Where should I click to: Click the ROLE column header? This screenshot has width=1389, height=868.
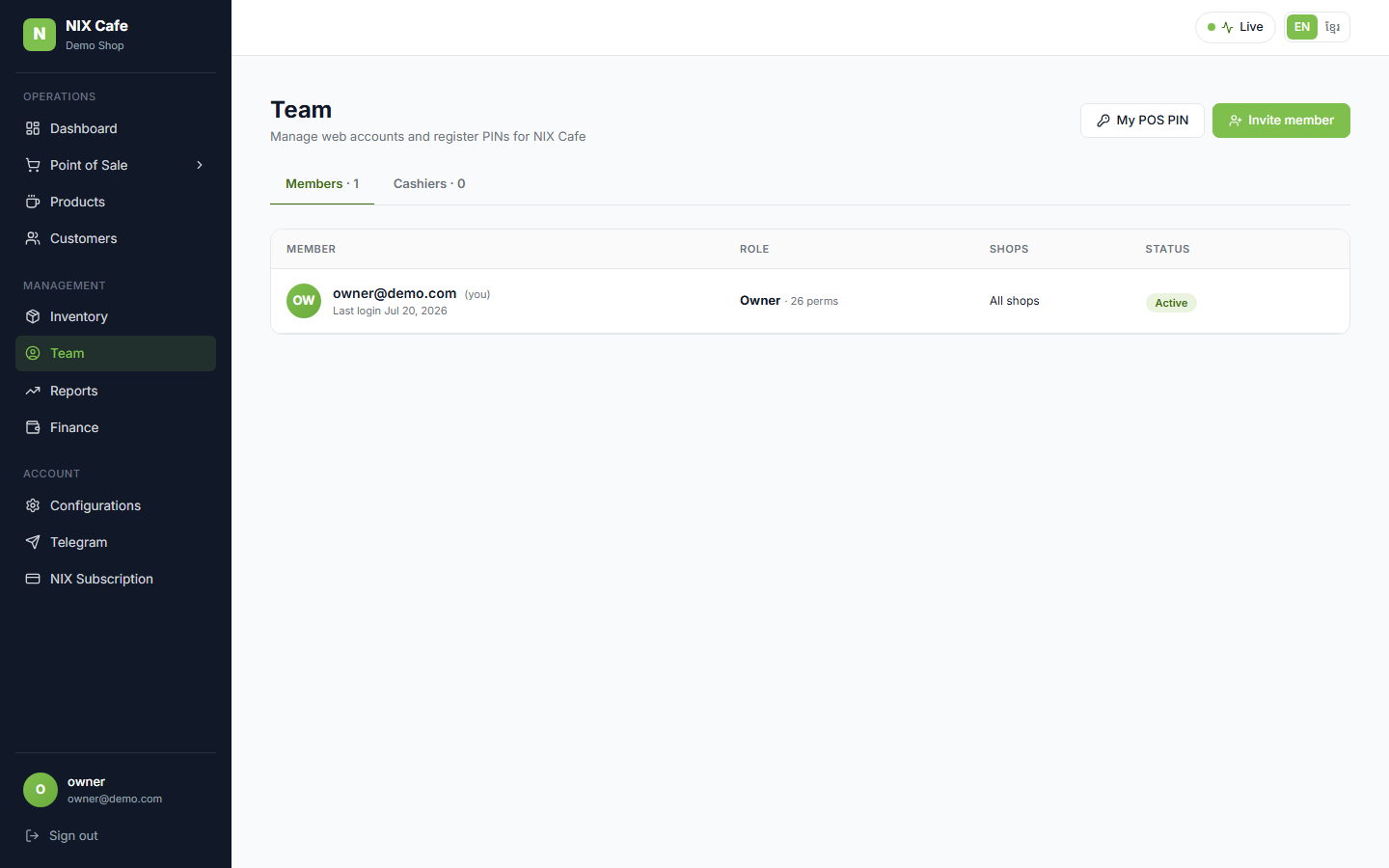[754, 249]
